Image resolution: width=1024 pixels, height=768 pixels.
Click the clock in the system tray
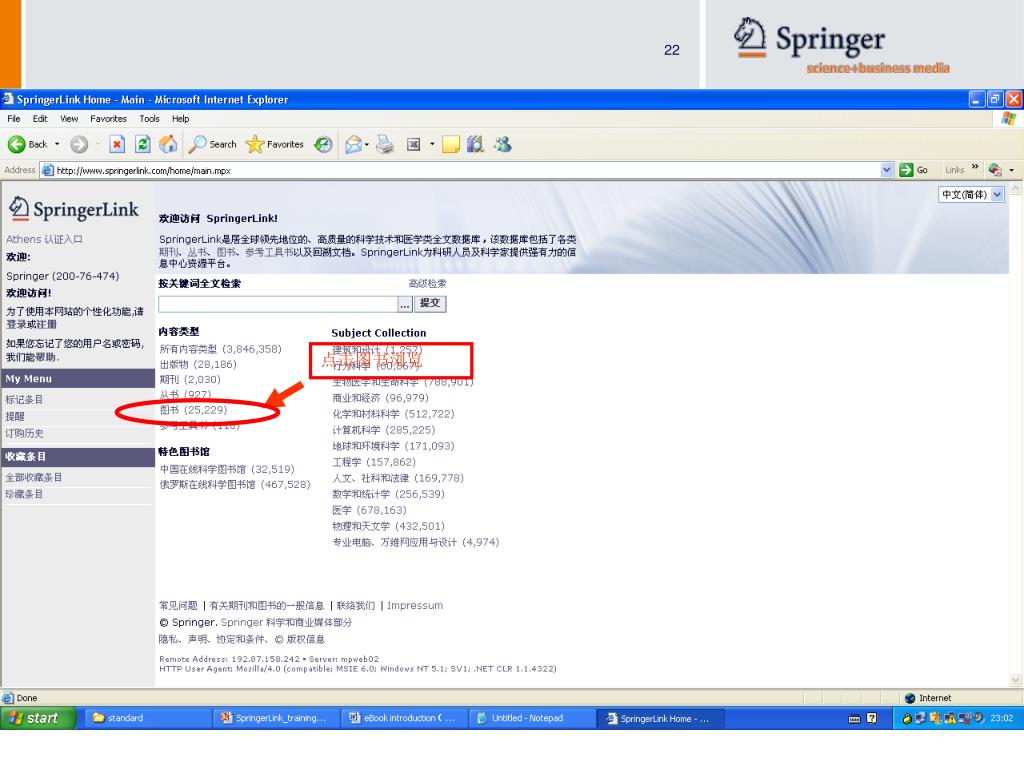click(x=1001, y=718)
